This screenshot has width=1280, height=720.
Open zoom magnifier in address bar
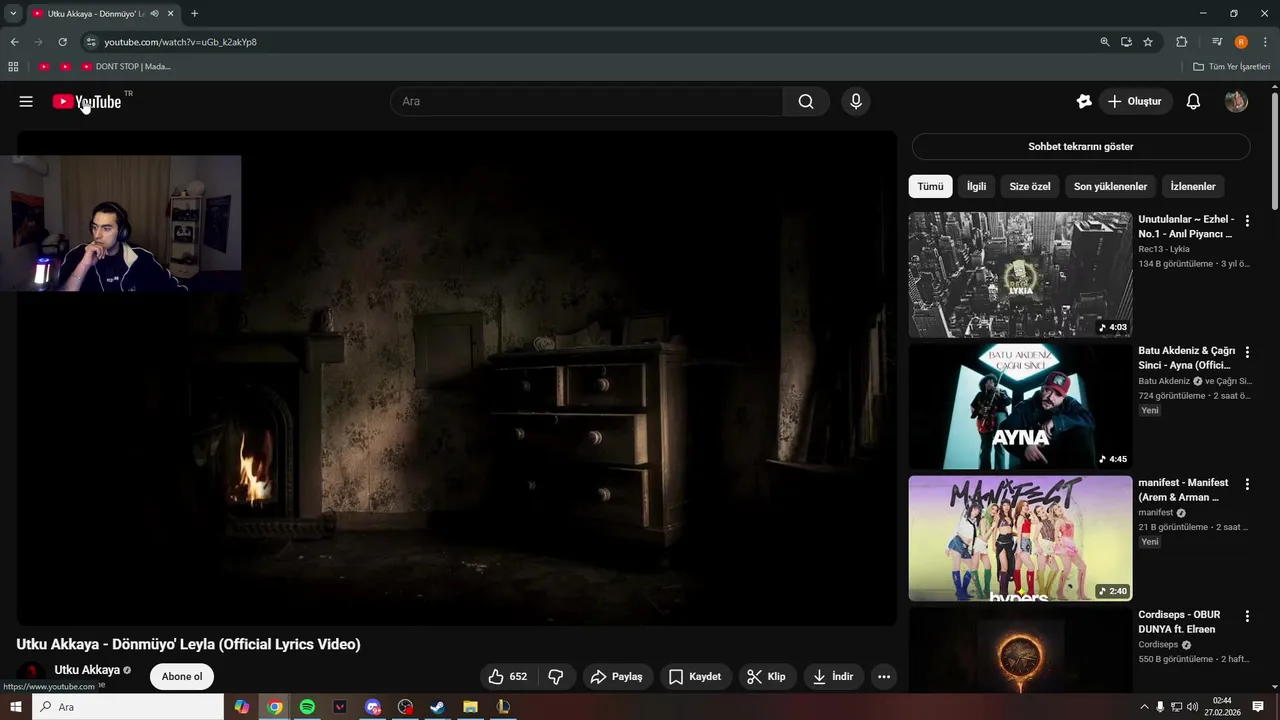coord(1105,42)
